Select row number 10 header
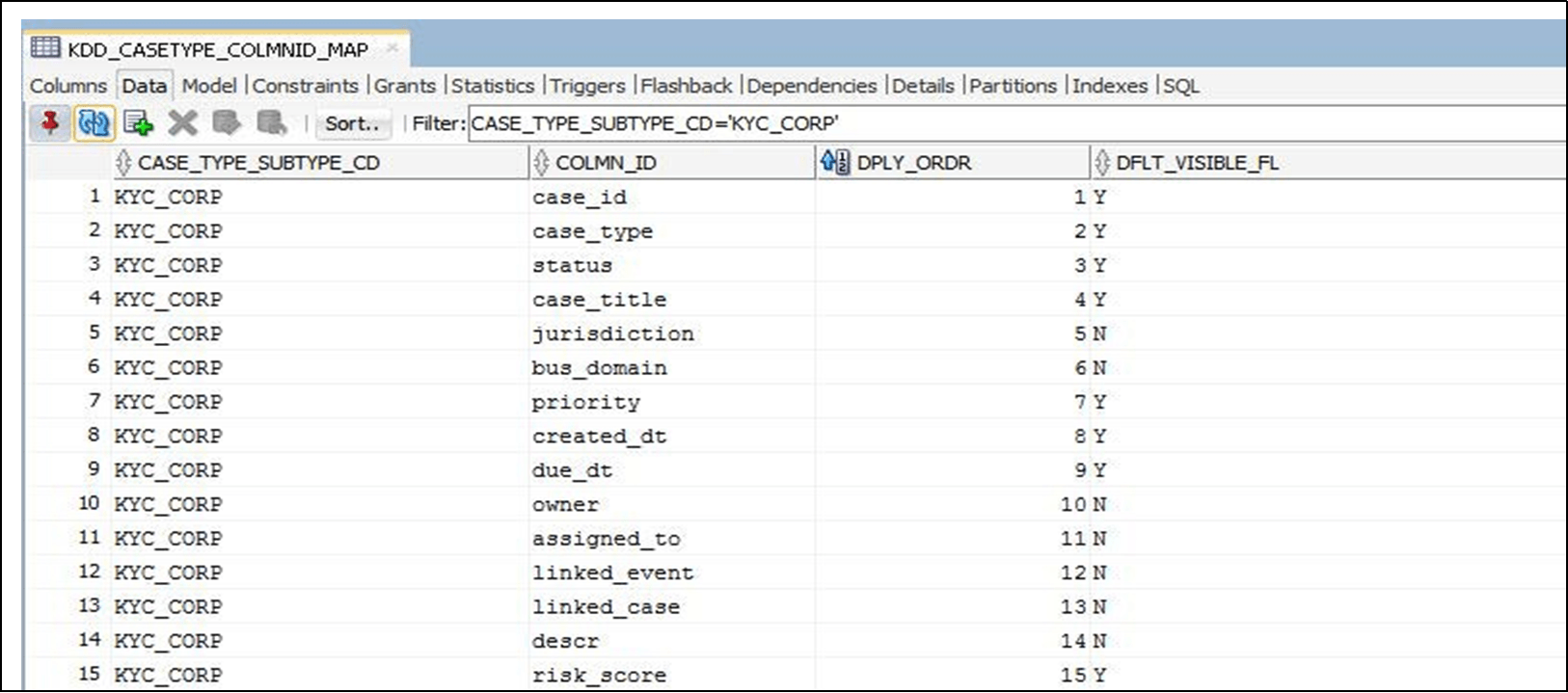The width and height of the screenshot is (1568, 693). pos(68,503)
